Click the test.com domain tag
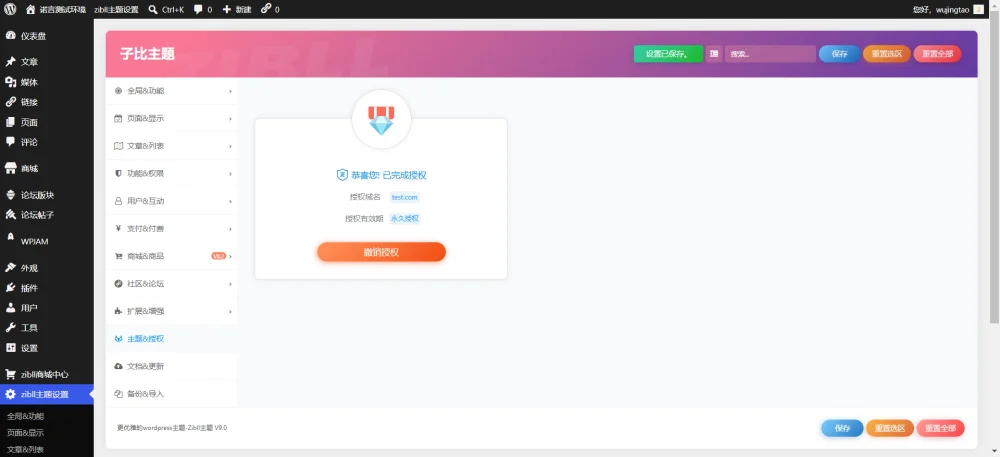This screenshot has height=457, width=1000. pyautogui.click(x=404, y=198)
